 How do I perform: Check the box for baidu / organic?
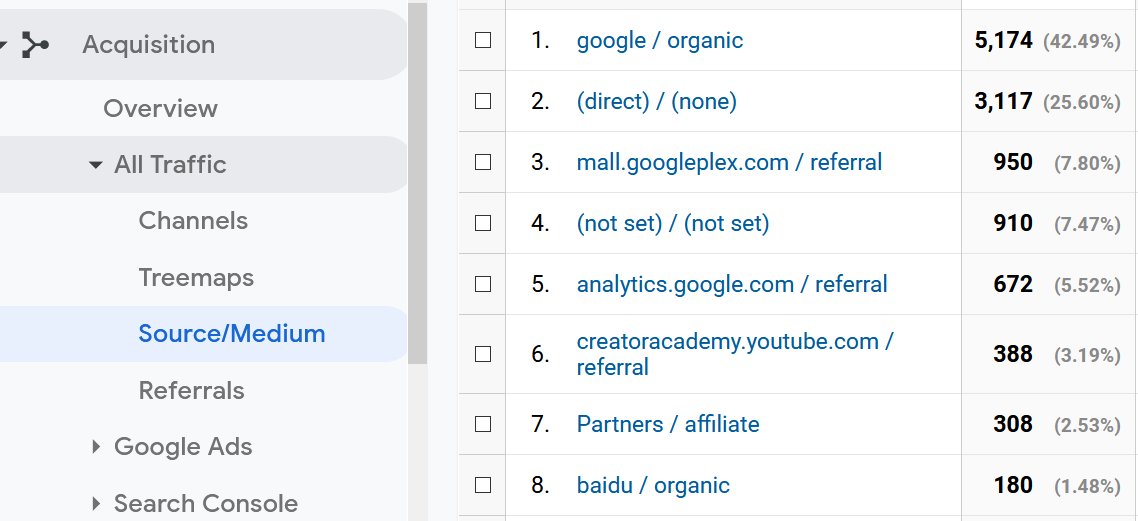pyautogui.click(x=483, y=485)
